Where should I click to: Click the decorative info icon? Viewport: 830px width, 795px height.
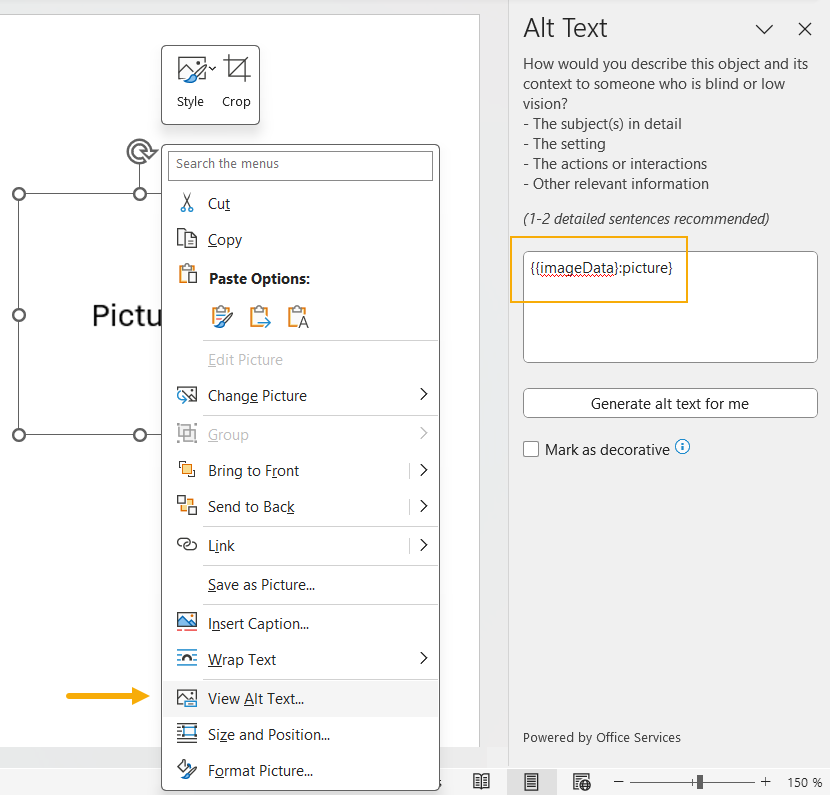coord(683,447)
